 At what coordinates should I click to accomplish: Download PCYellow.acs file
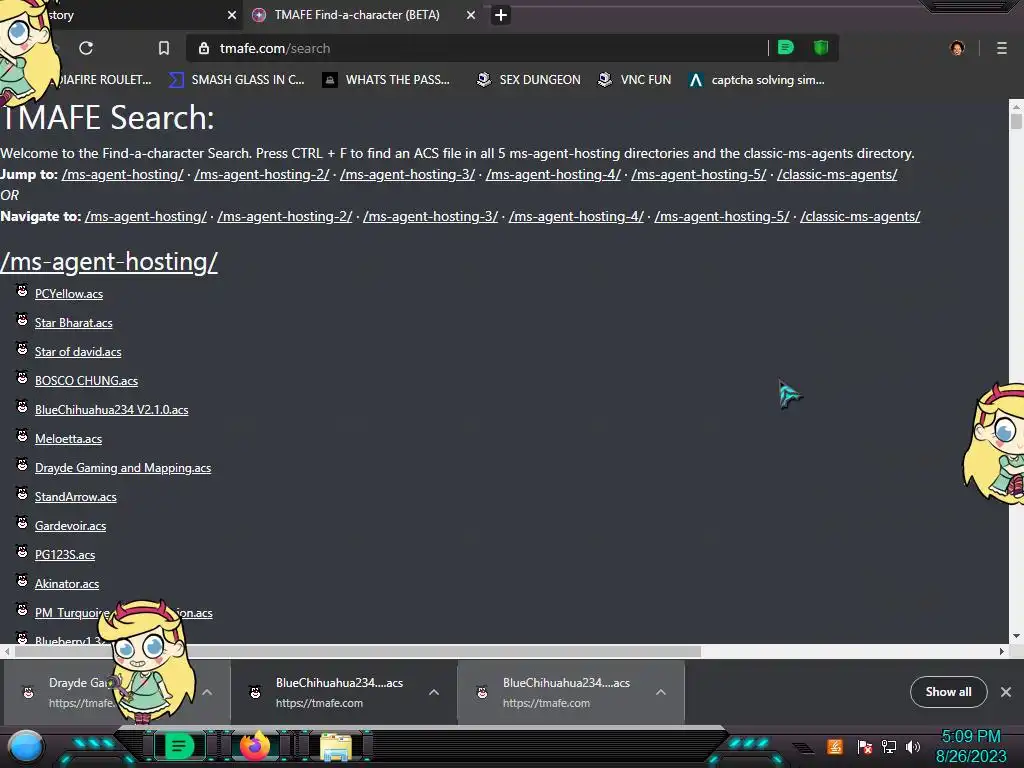tap(69, 294)
